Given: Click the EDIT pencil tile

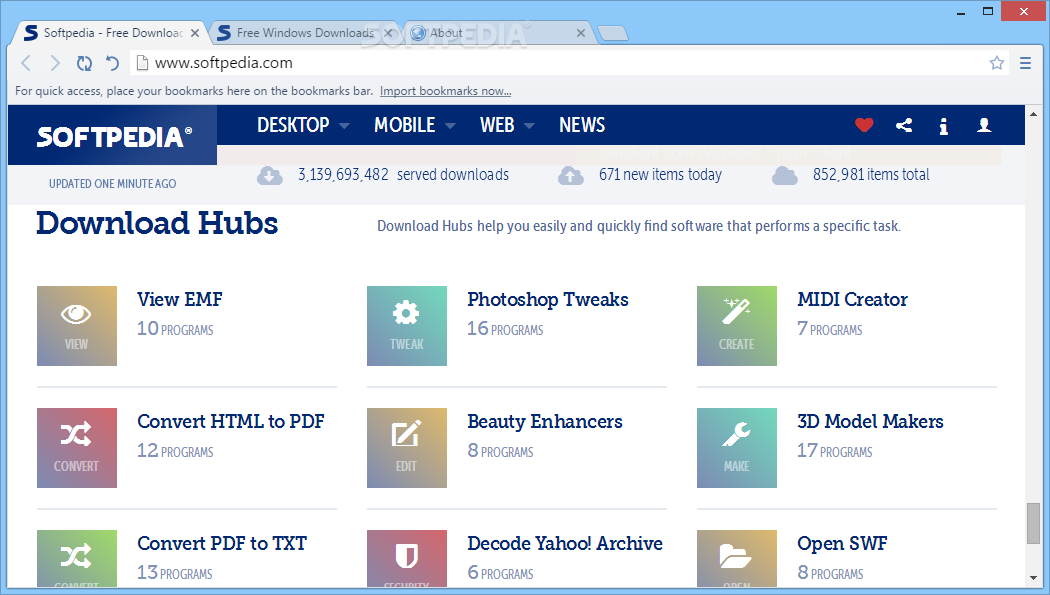Looking at the screenshot, I should click(x=406, y=448).
